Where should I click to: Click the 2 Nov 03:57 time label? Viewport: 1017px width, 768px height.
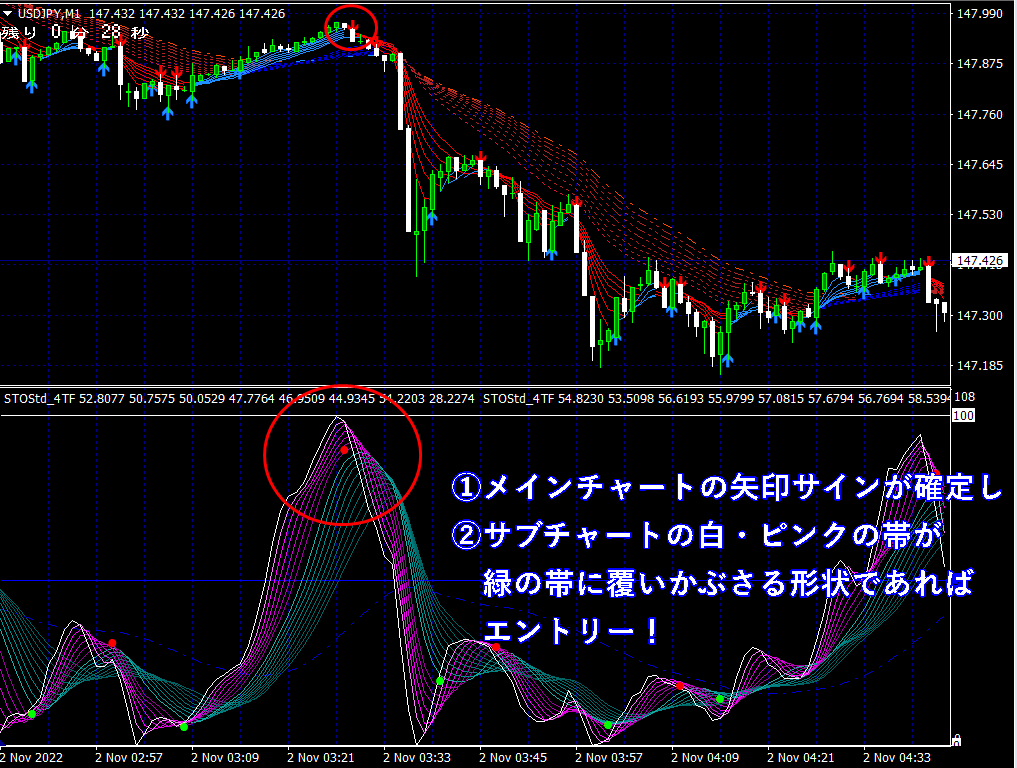pos(609,757)
